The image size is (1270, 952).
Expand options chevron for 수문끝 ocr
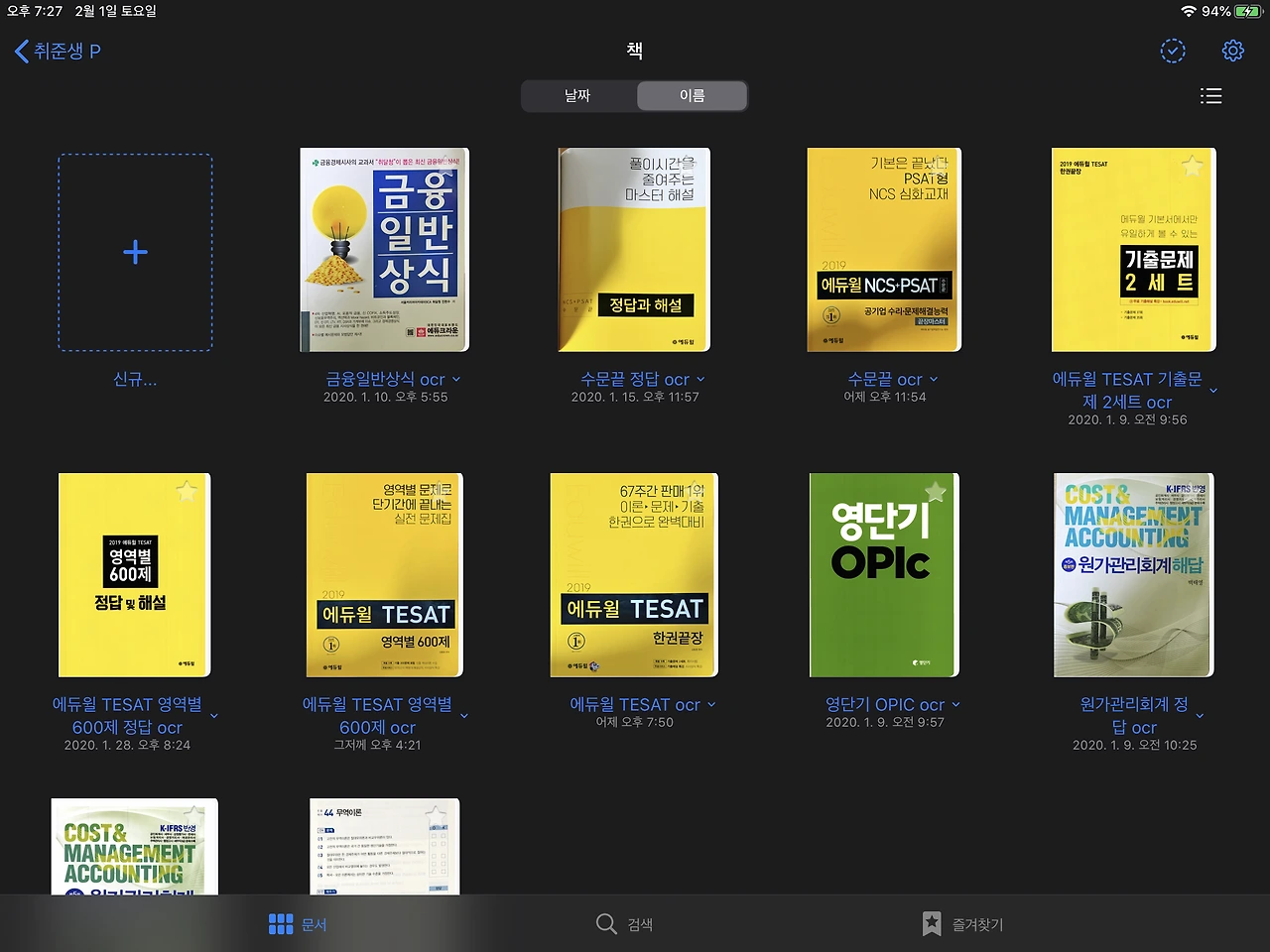point(934,380)
